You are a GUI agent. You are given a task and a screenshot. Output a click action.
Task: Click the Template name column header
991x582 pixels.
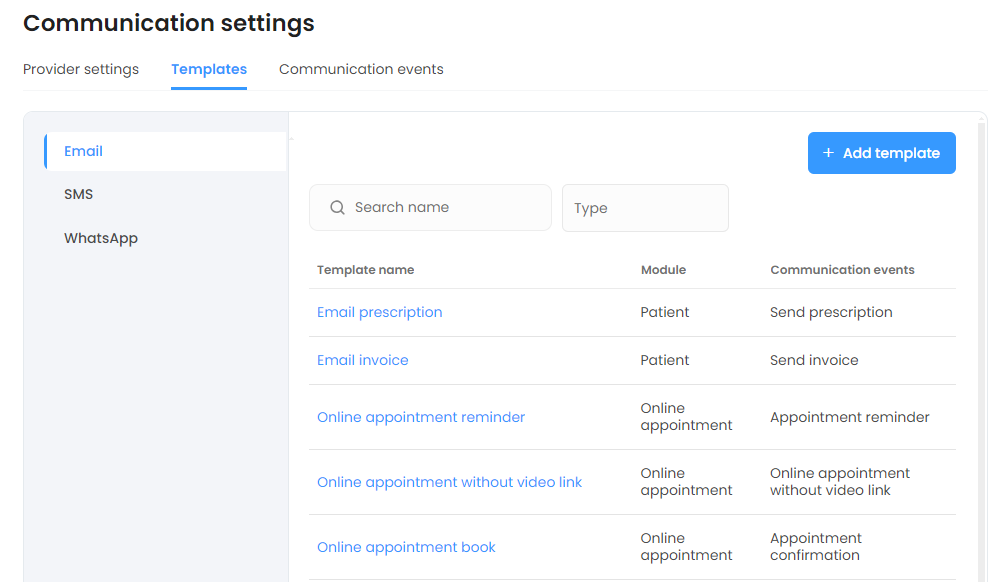pos(365,270)
